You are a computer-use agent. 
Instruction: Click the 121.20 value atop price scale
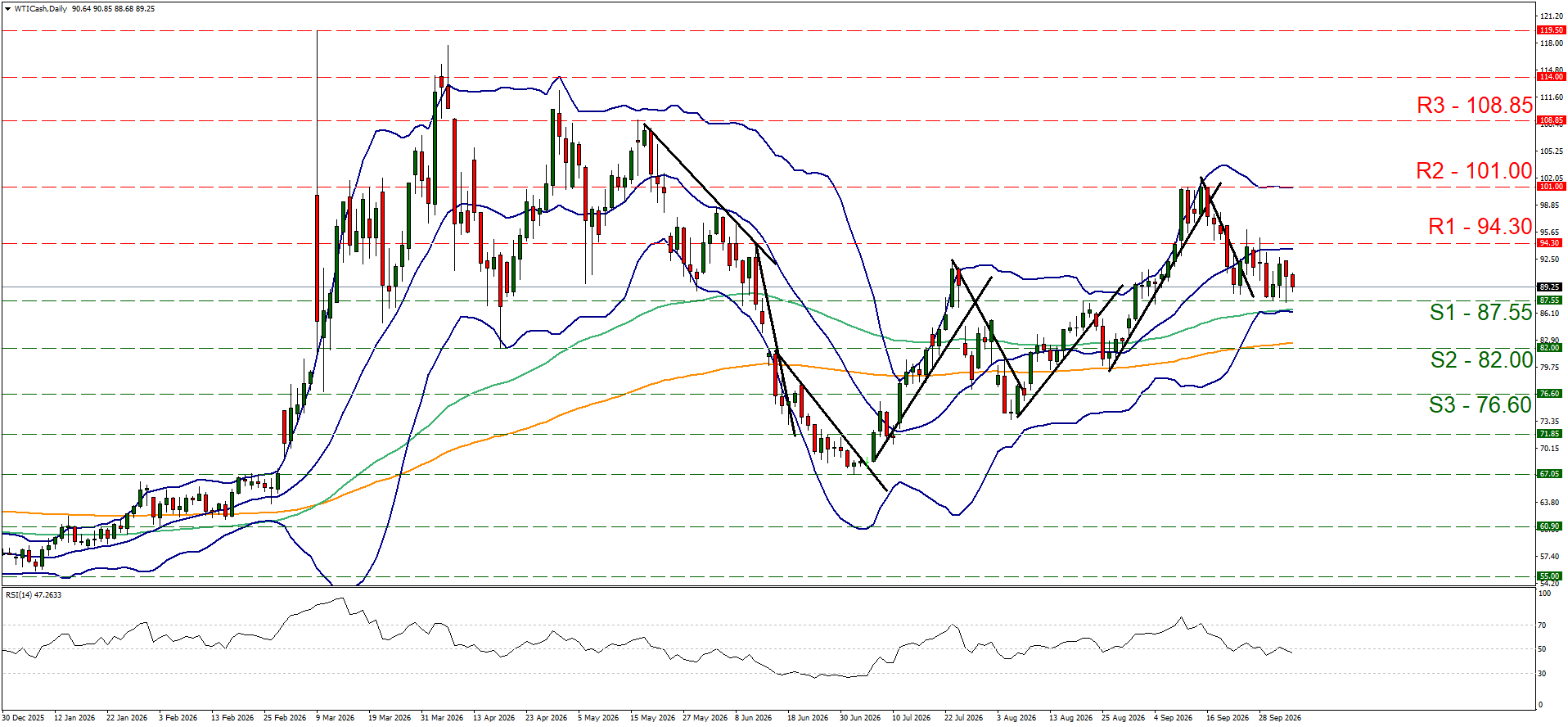[x=1551, y=16]
